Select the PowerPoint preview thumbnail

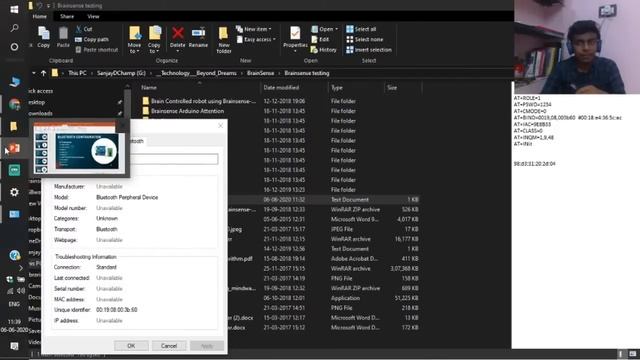[79, 149]
